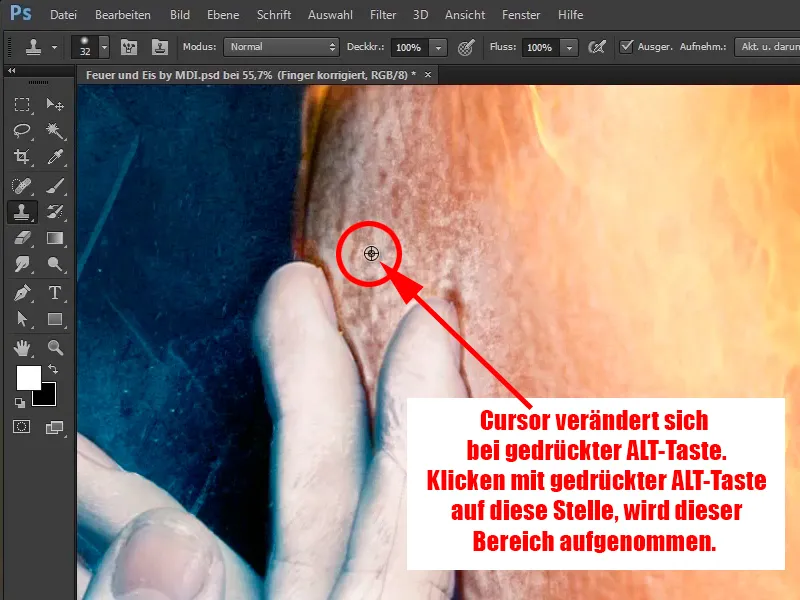Open the Ansicht menu
The height and width of the screenshot is (600, 800).
click(x=465, y=15)
